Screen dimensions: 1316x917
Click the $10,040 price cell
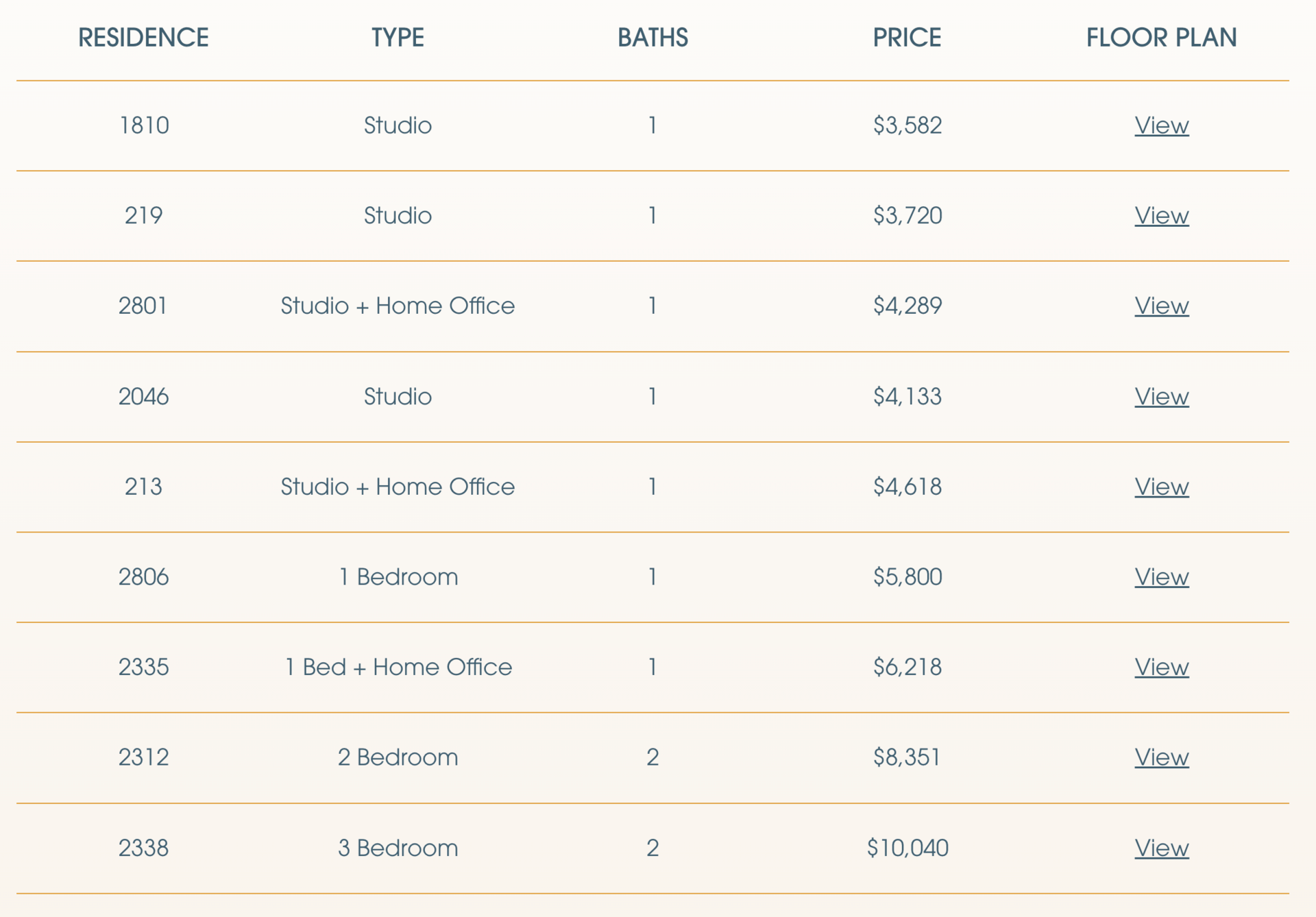click(907, 848)
